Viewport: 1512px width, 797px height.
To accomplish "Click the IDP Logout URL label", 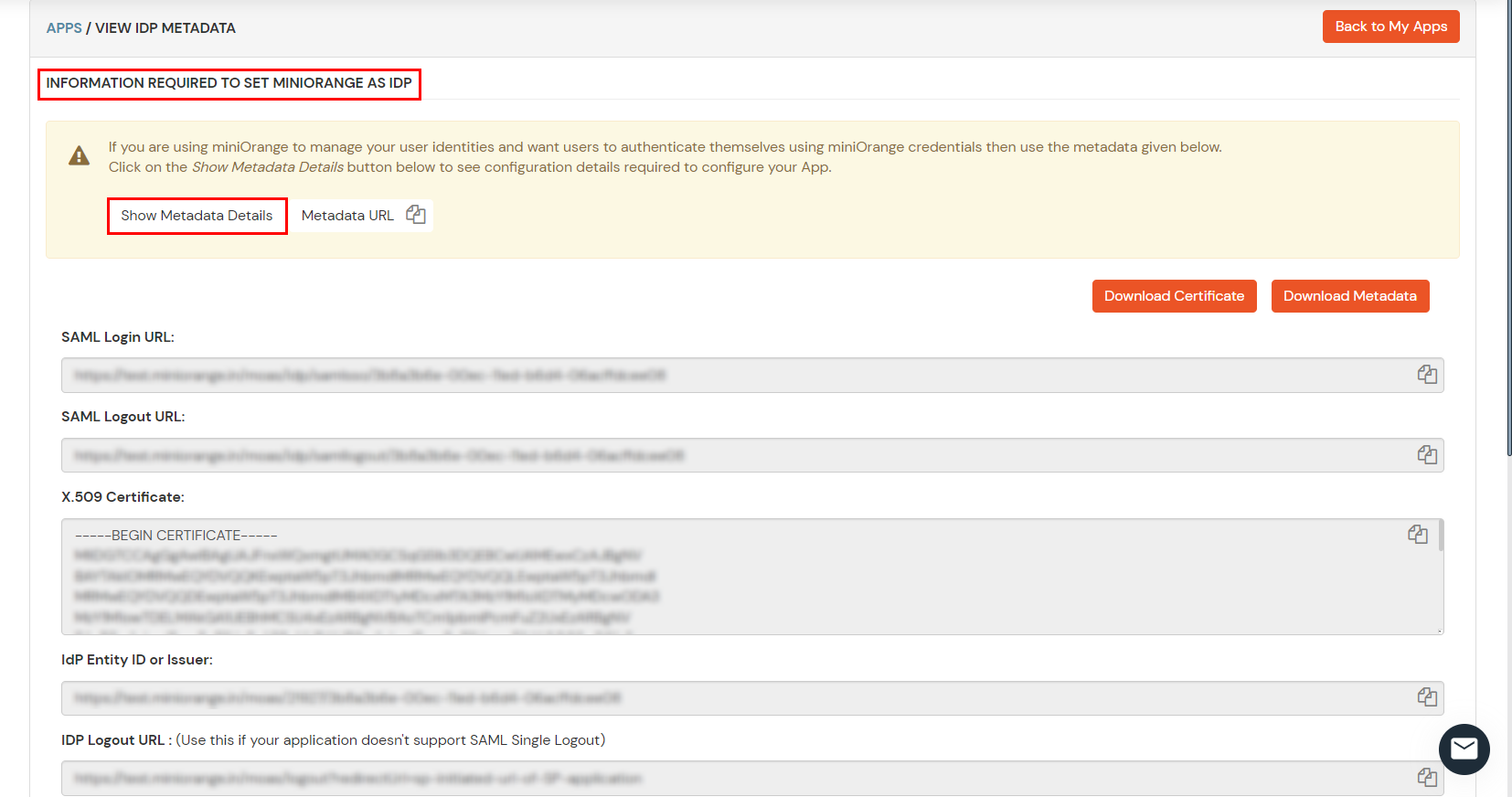I will coord(116,740).
